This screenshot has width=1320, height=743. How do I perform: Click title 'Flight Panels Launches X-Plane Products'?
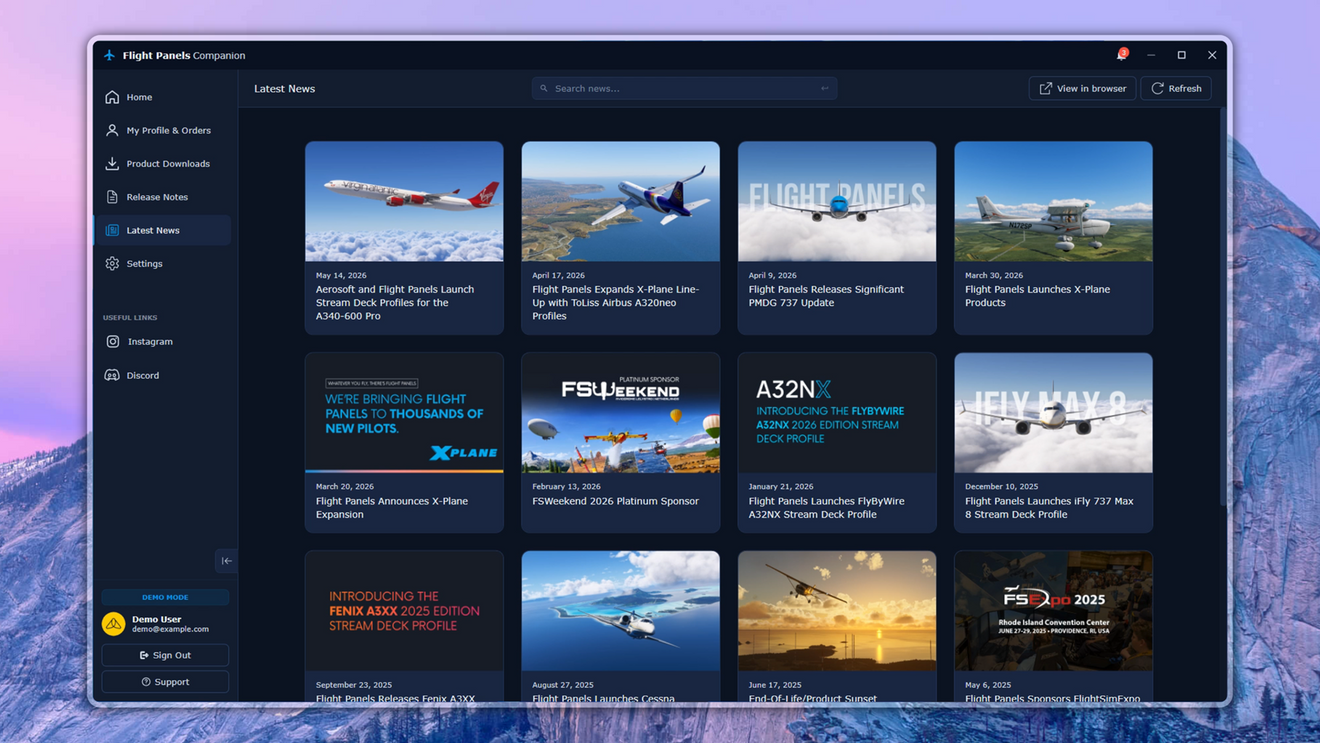pyautogui.click(x=1037, y=296)
